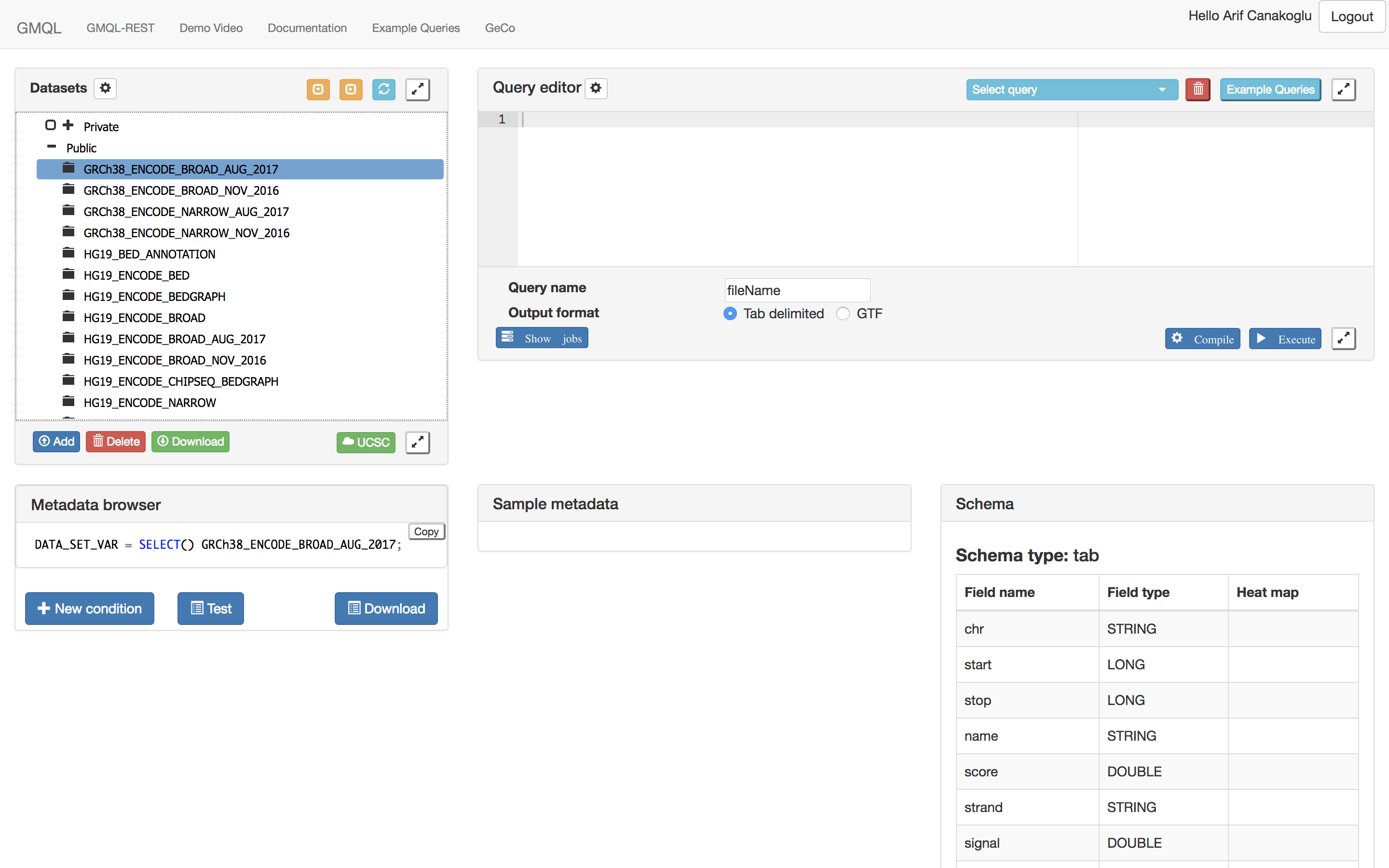
Task: Expand panel beside Execute button
Action: tap(1343, 339)
